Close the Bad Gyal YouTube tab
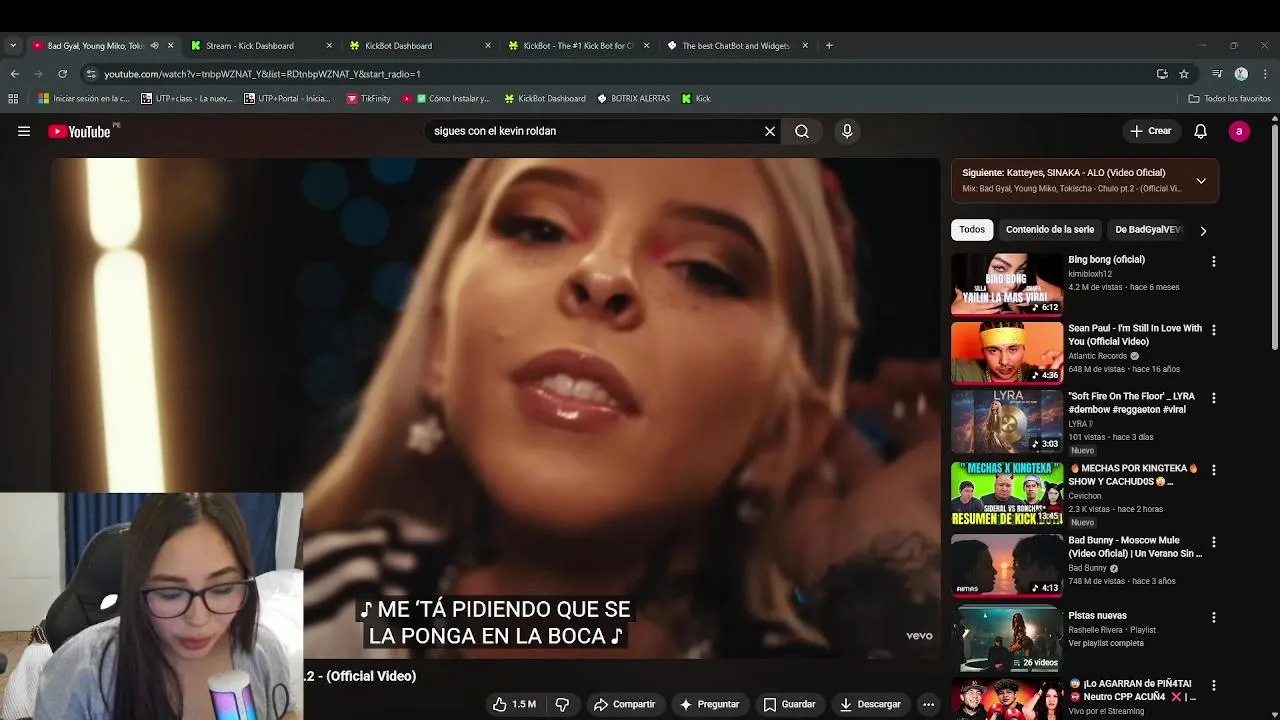The image size is (1280, 720). point(170,45)
